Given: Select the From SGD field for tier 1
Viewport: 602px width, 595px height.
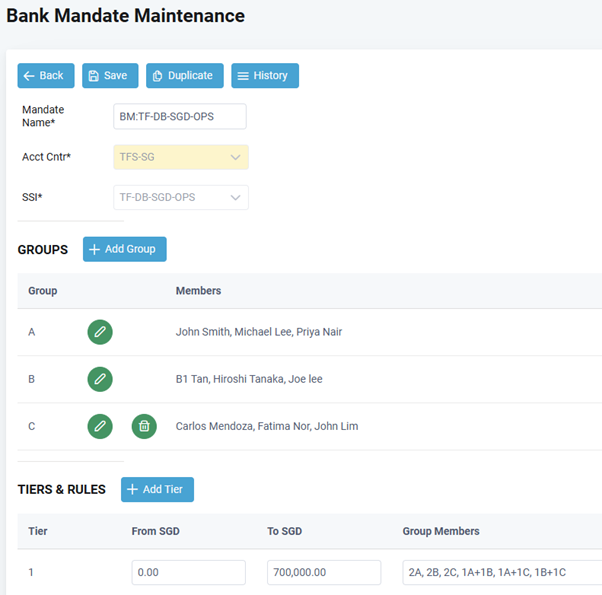Looking at the screenshot, I should click(189, 572).
